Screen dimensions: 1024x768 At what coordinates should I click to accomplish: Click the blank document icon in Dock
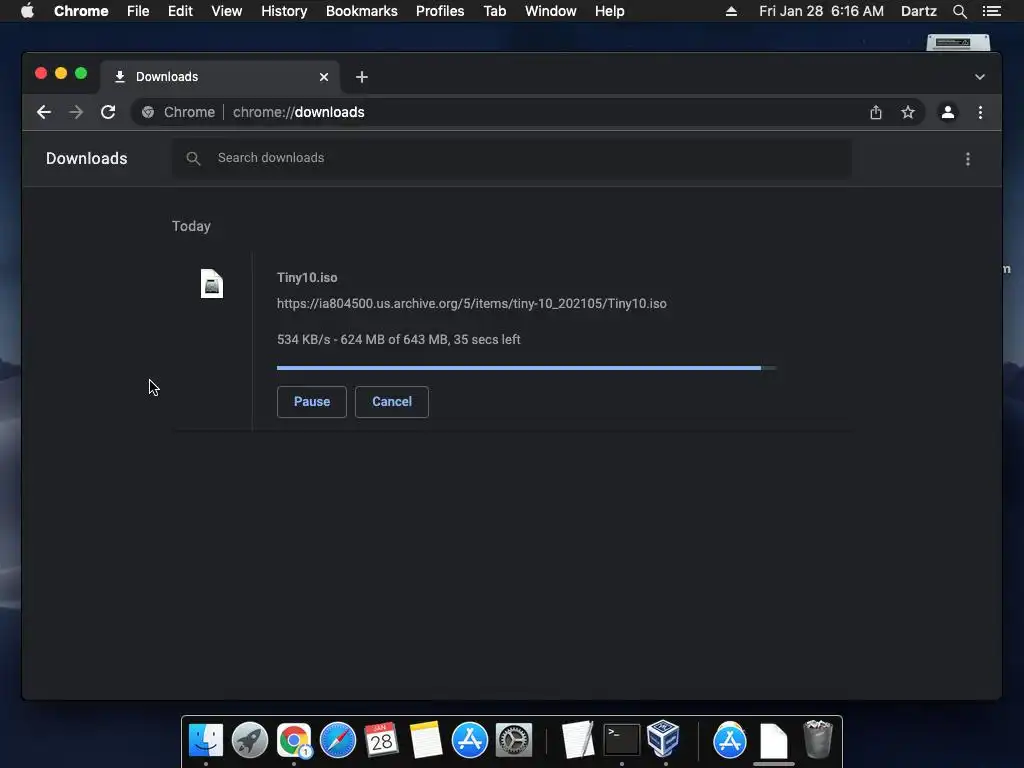click(774, 741)
